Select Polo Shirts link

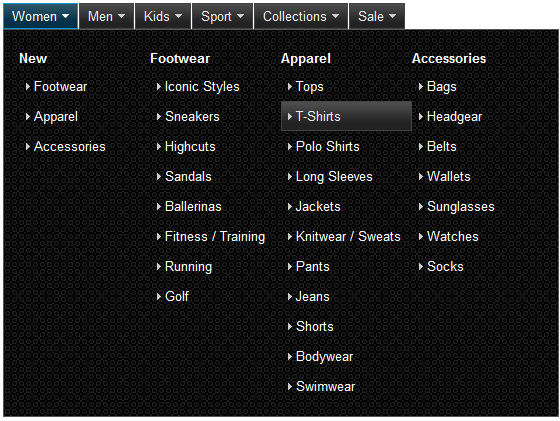click(328, 146)
